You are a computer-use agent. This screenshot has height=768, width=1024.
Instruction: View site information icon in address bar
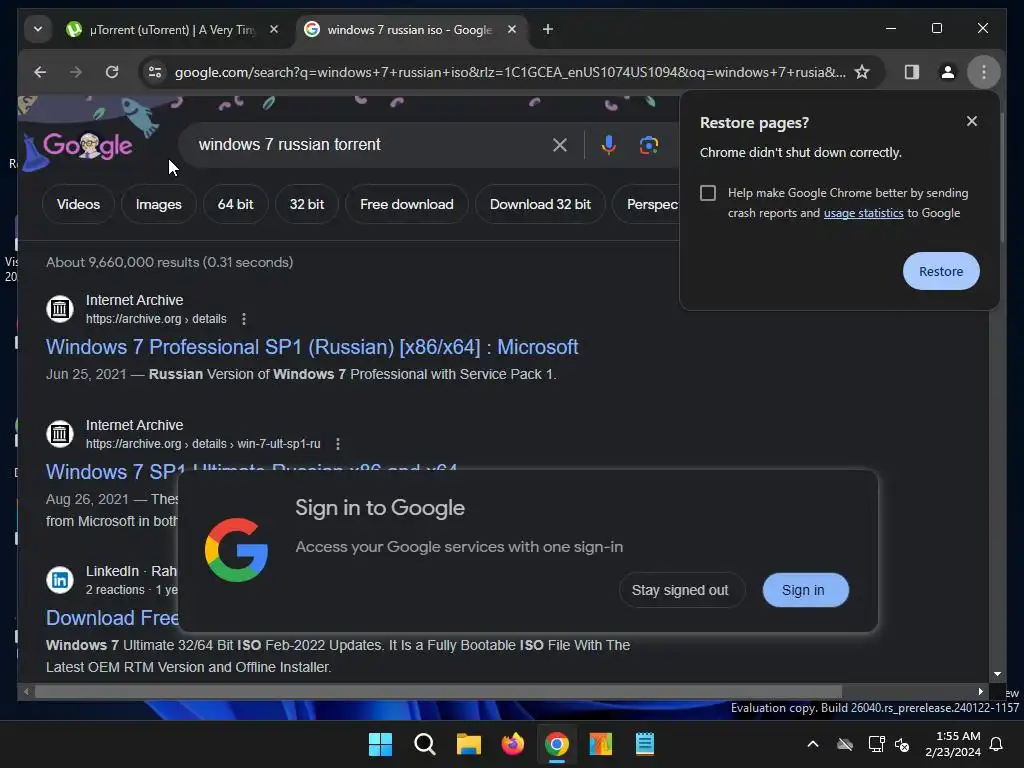click(155, 72)
